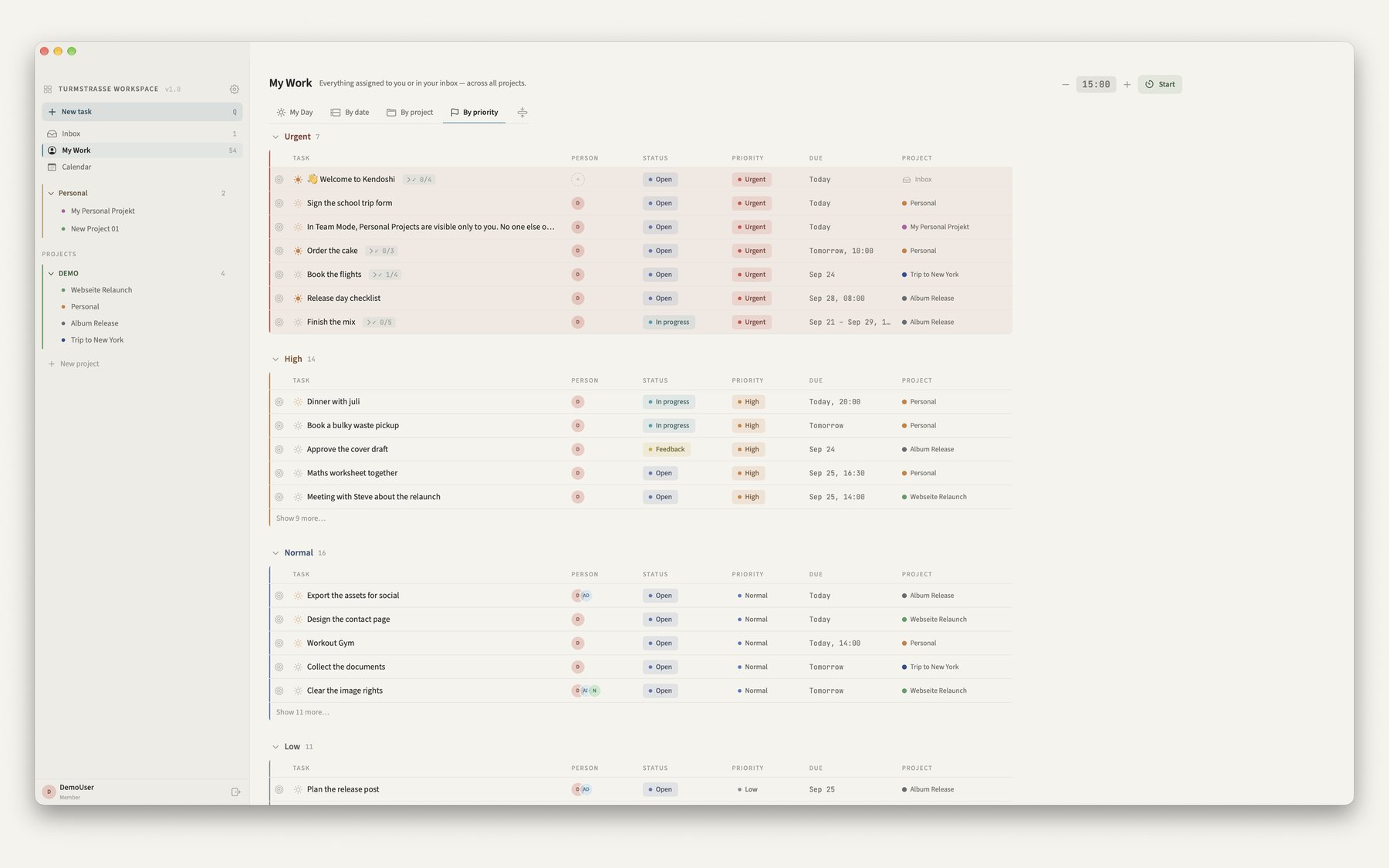Screen dimensions: 1389x868
Task: Open Calendar in the sidebar
Action: tap(142, 167)
